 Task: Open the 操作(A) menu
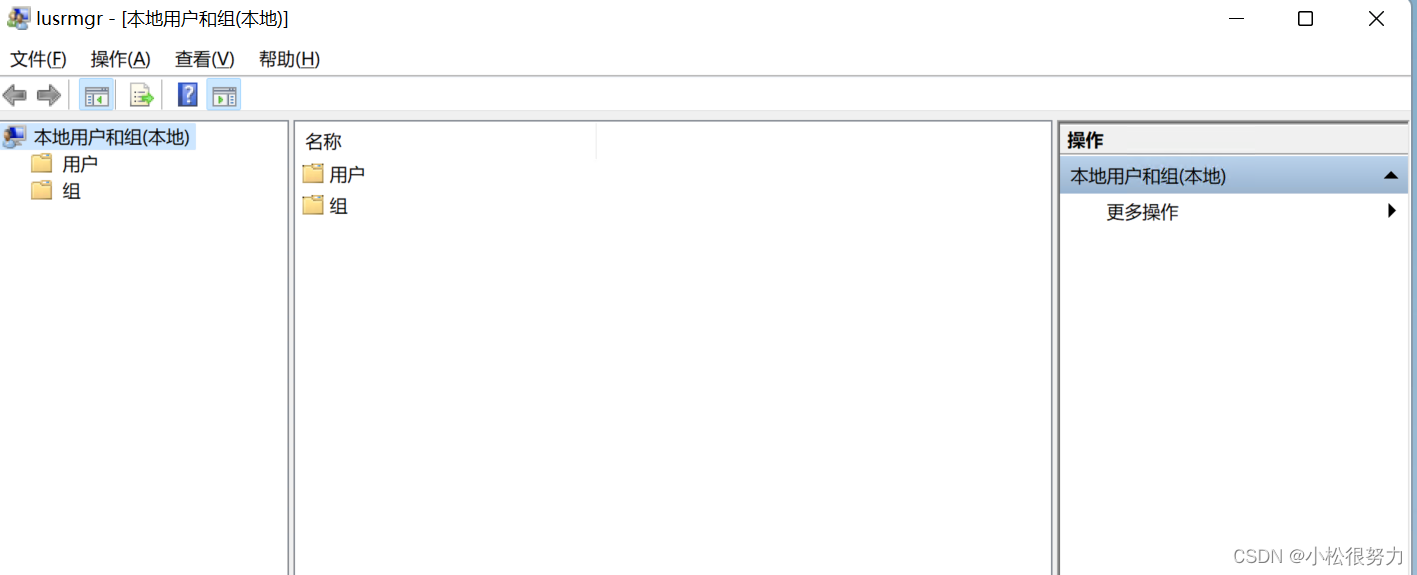click(120, 59)
